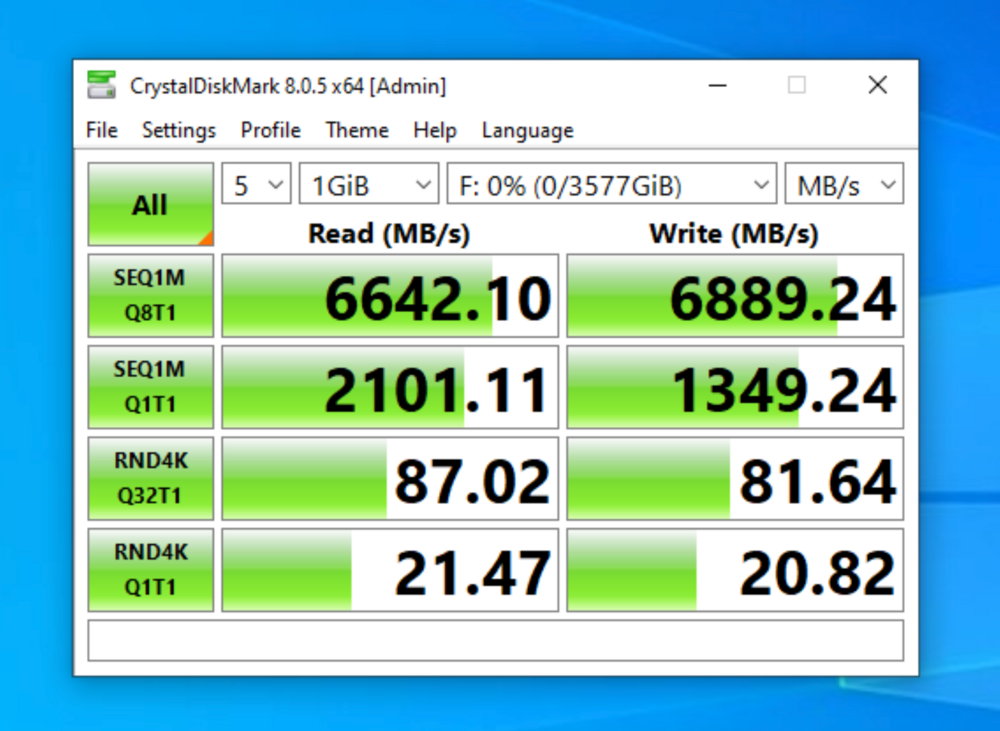Click the CrystalDiskMark app icon in title bar
Image resolution: width=1000 pixels, height=731 pixels.
pyautogui.click(x=101, y=85)
